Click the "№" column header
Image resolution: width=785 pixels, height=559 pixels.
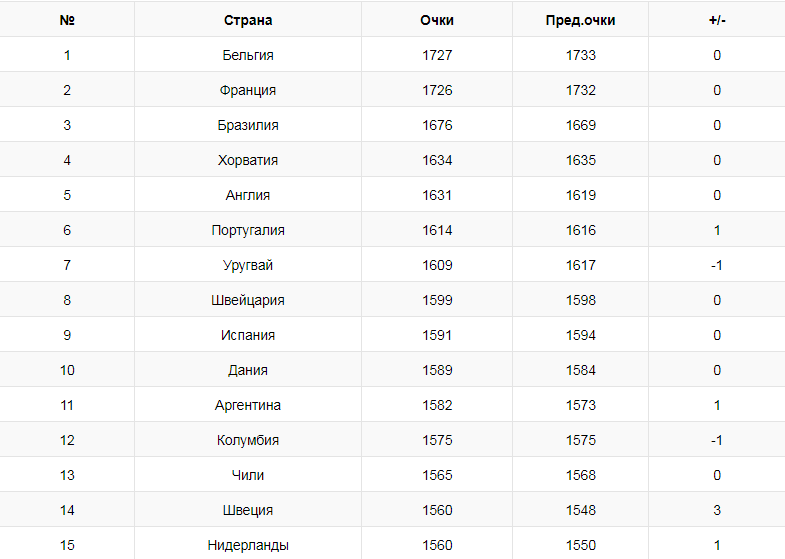tap(67, 20)
